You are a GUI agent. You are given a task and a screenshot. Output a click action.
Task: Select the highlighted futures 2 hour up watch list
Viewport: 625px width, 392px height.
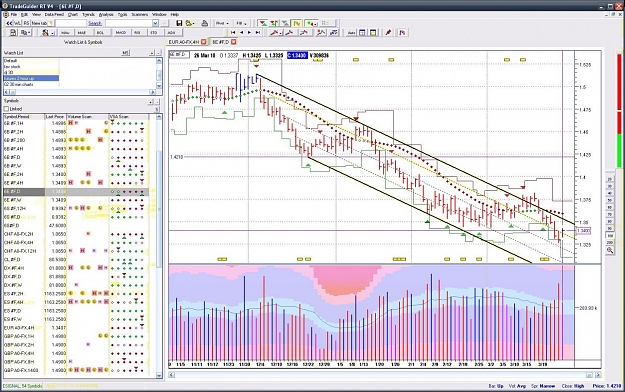[x=31, y=79]
